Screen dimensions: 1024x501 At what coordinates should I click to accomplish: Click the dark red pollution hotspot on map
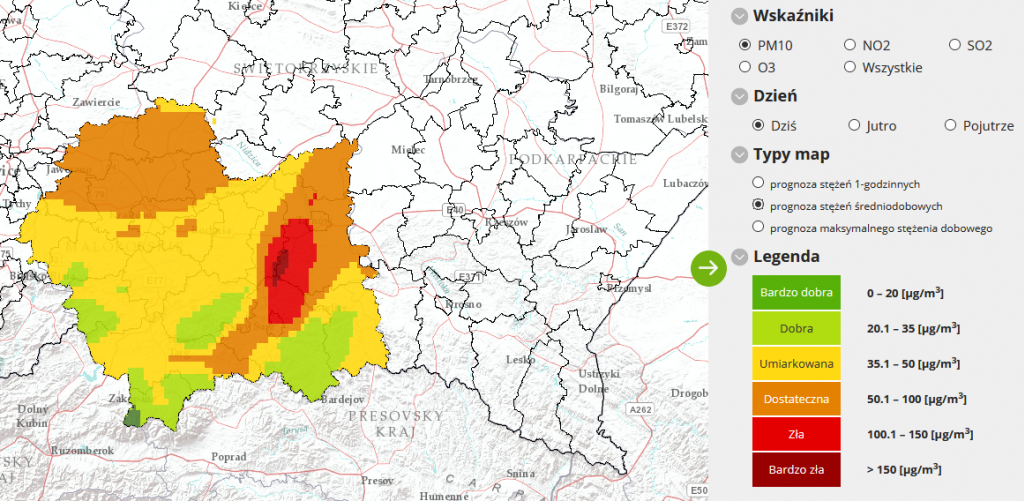(x=281, y=267)
